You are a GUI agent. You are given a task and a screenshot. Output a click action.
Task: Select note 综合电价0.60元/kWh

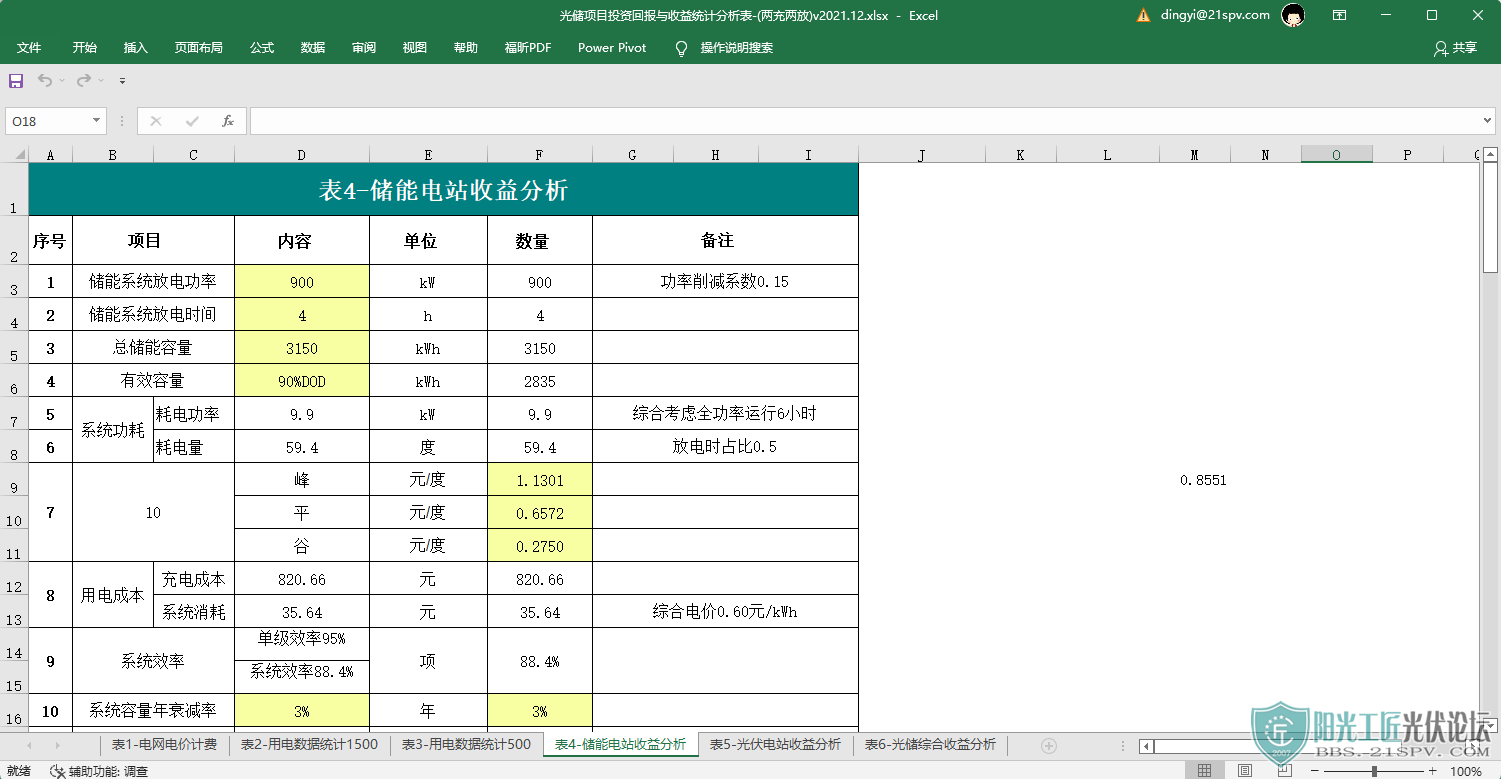(x=725, y=612)
